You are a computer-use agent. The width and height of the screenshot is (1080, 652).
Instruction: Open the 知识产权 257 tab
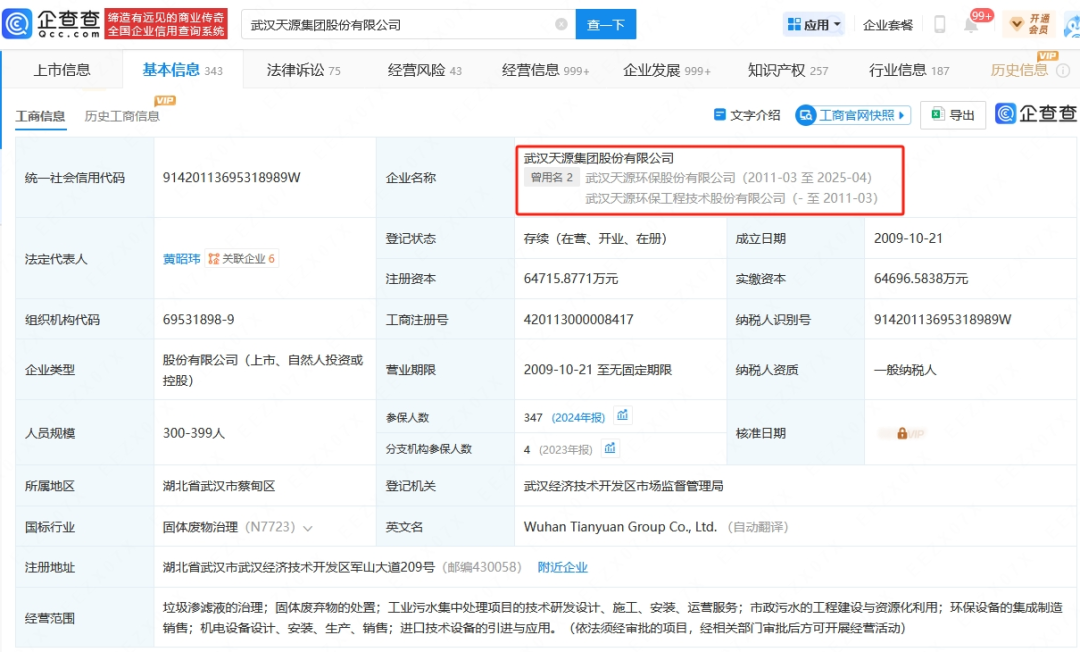click(788, 70)
